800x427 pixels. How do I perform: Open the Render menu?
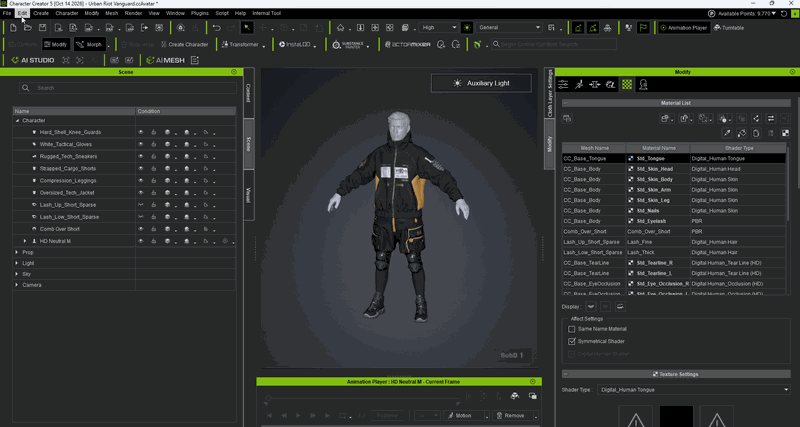(x=133, y=13)
